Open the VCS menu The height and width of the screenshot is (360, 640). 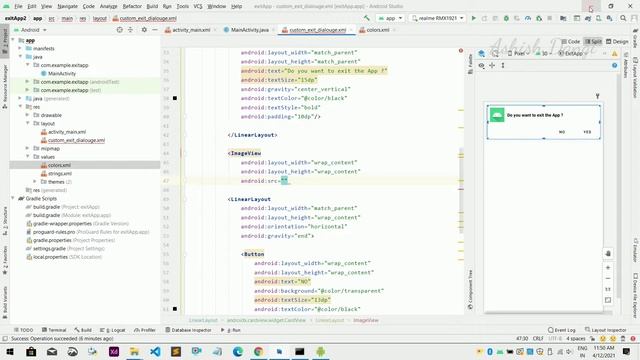click(x=198, y=7)
